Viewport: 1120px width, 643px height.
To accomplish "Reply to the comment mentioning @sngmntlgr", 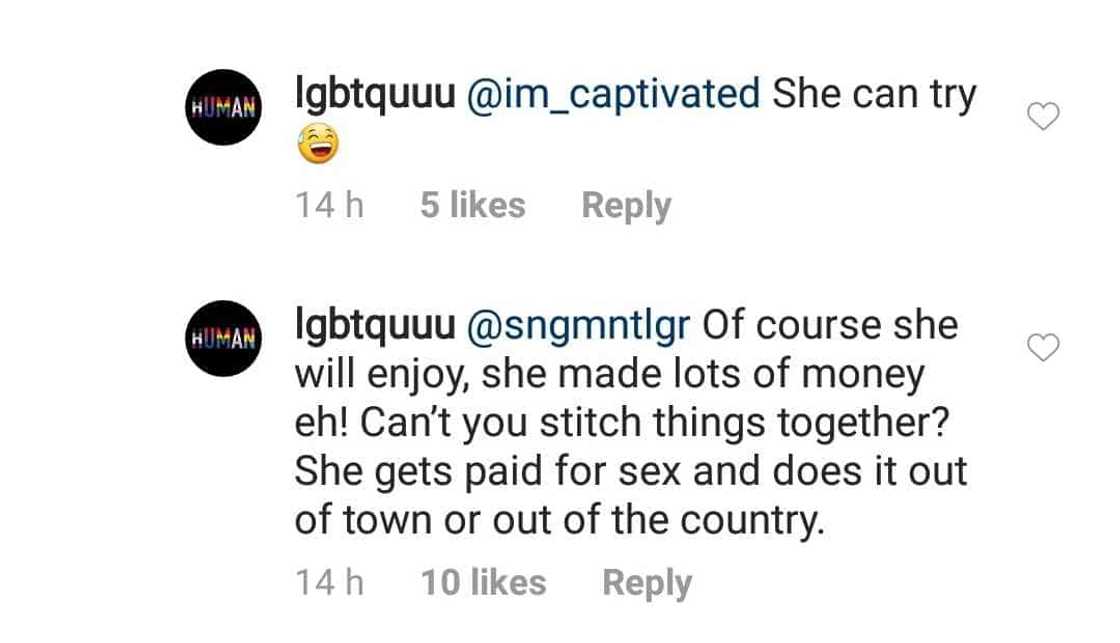I will (x=646, y=583).
